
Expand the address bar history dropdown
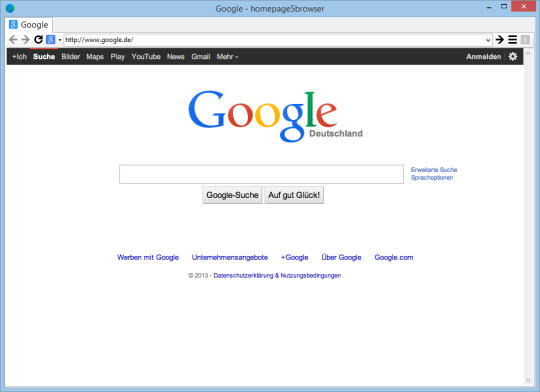click(x=488, y=40)
